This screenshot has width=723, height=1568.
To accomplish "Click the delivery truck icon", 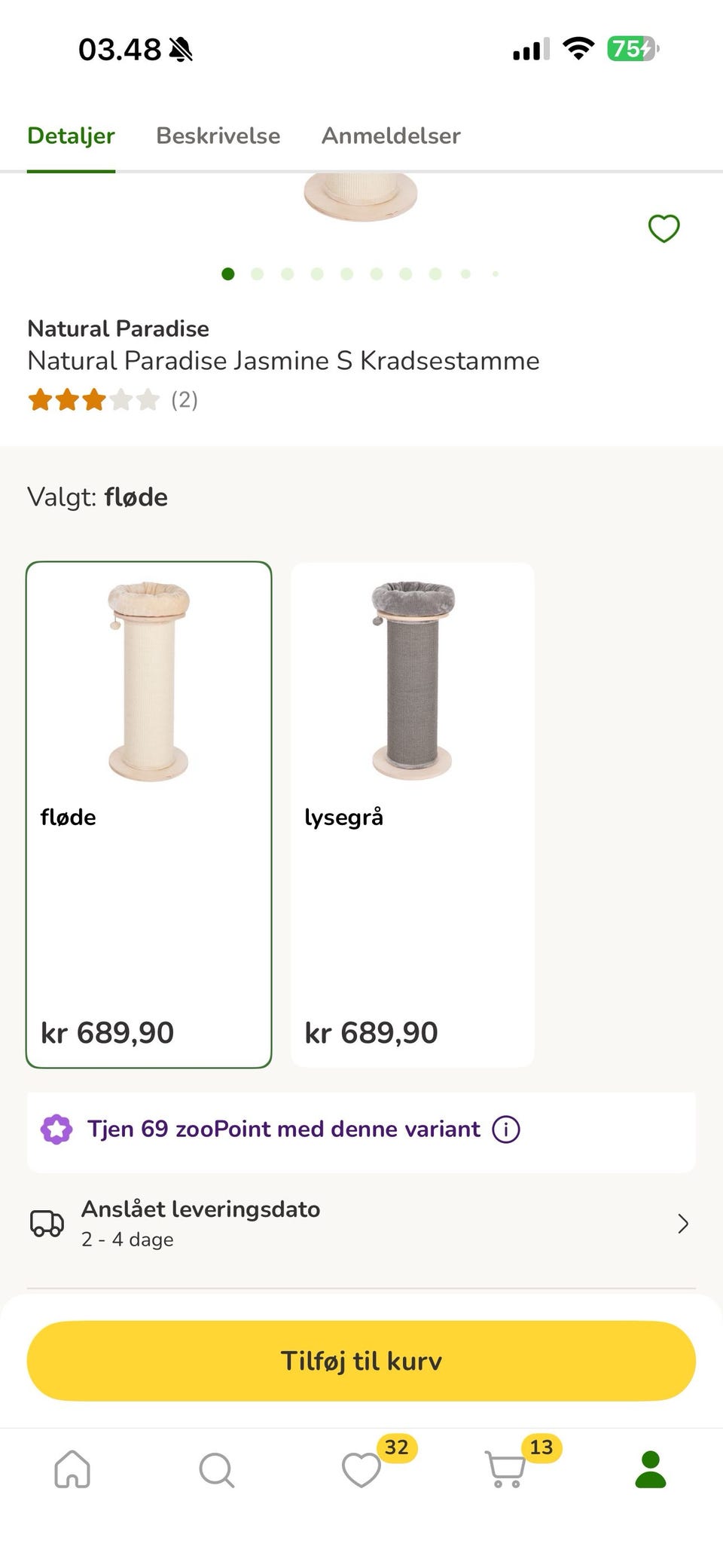I will 47,1223.
